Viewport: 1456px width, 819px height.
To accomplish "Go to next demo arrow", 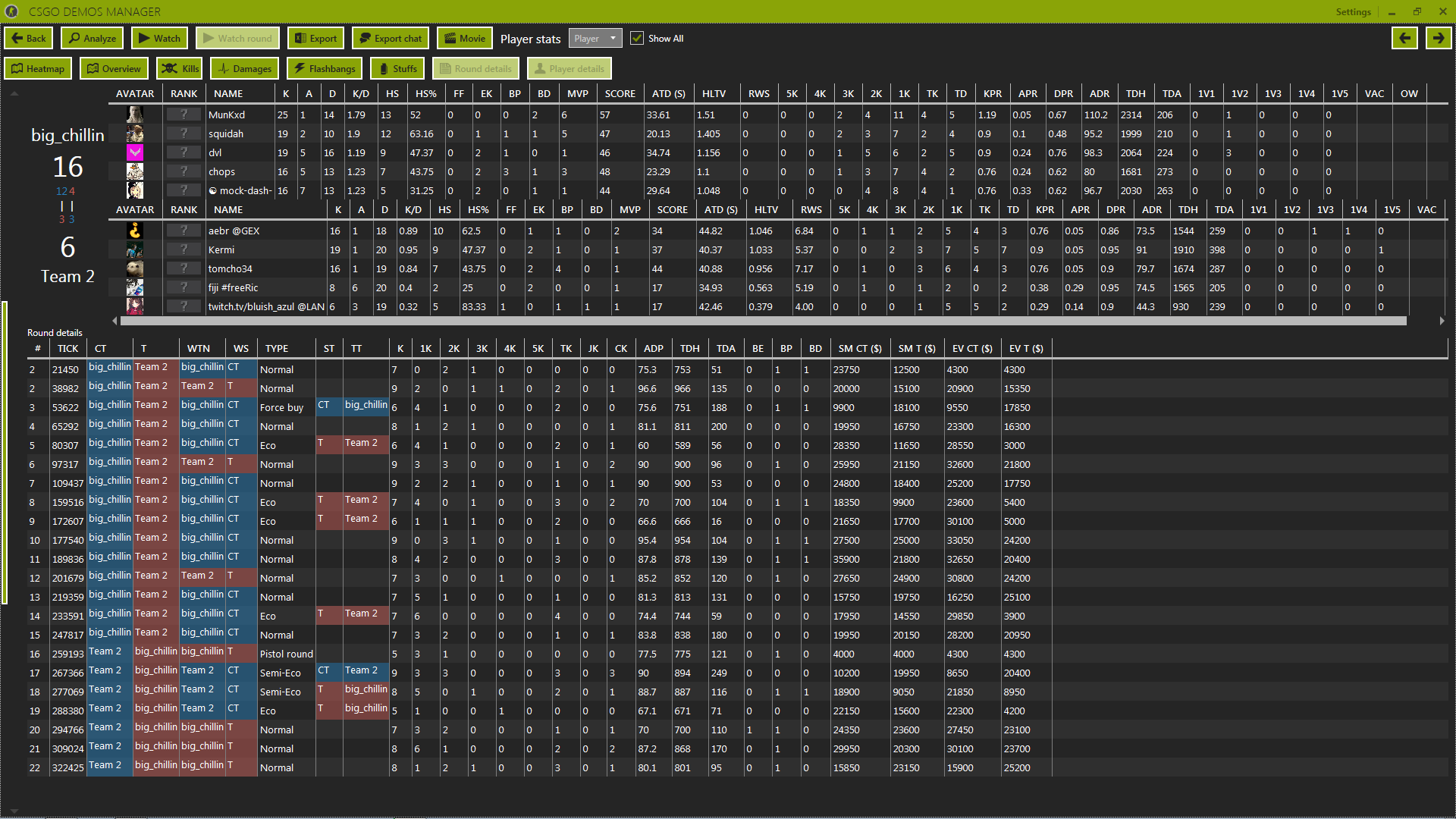I will (x=1439, y=39).
